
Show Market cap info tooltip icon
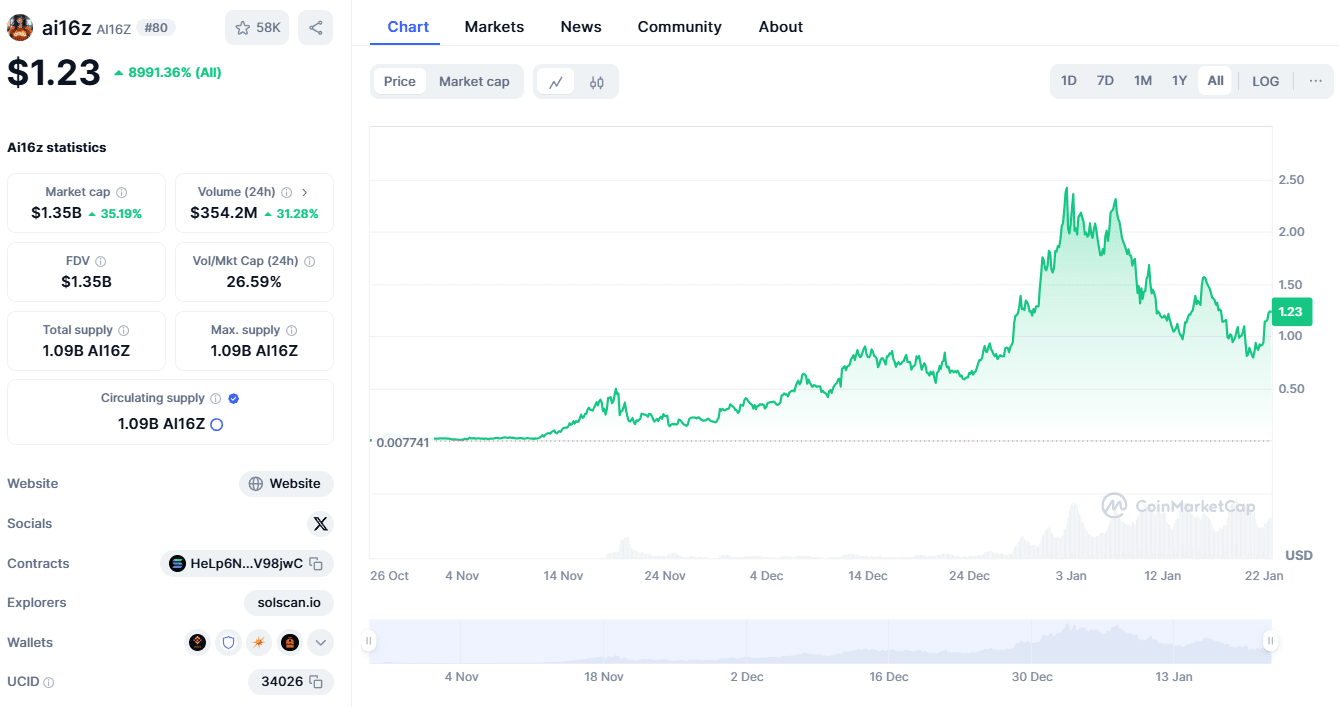pos(122,192)
